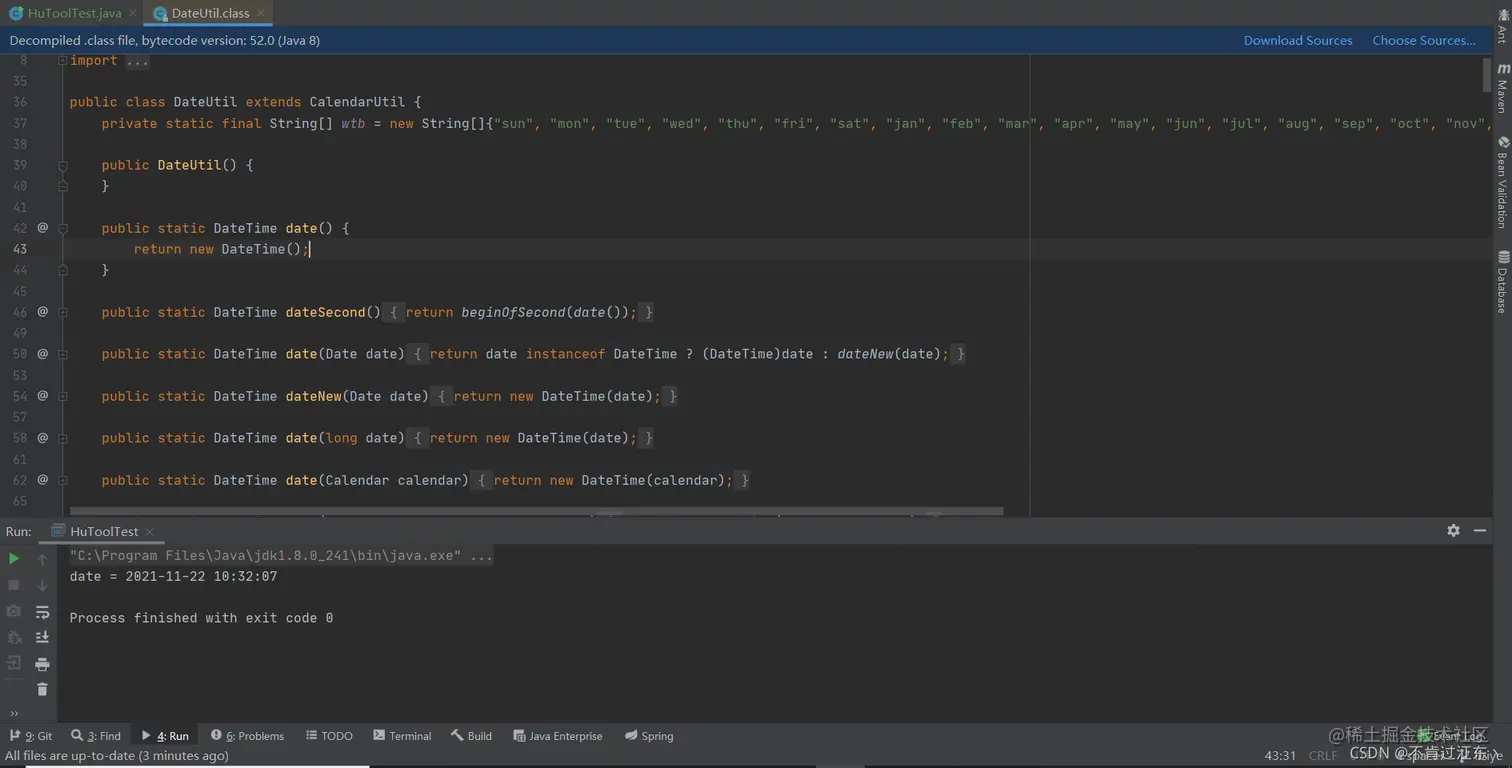Open the Bean Validation tool window
This screenshot has height=768, width=1512.
point(1502,182)
